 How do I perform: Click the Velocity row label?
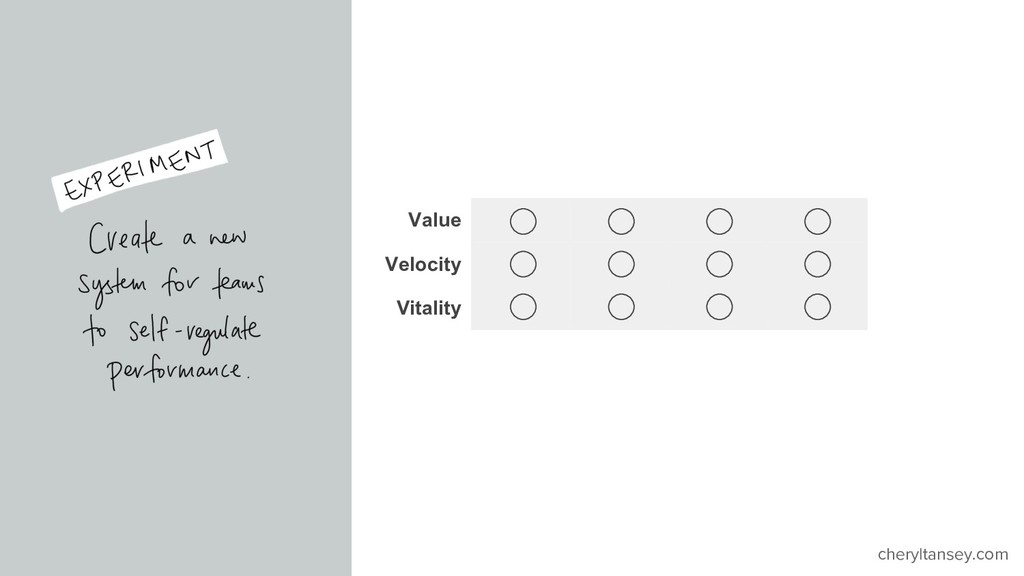[423, 264]
